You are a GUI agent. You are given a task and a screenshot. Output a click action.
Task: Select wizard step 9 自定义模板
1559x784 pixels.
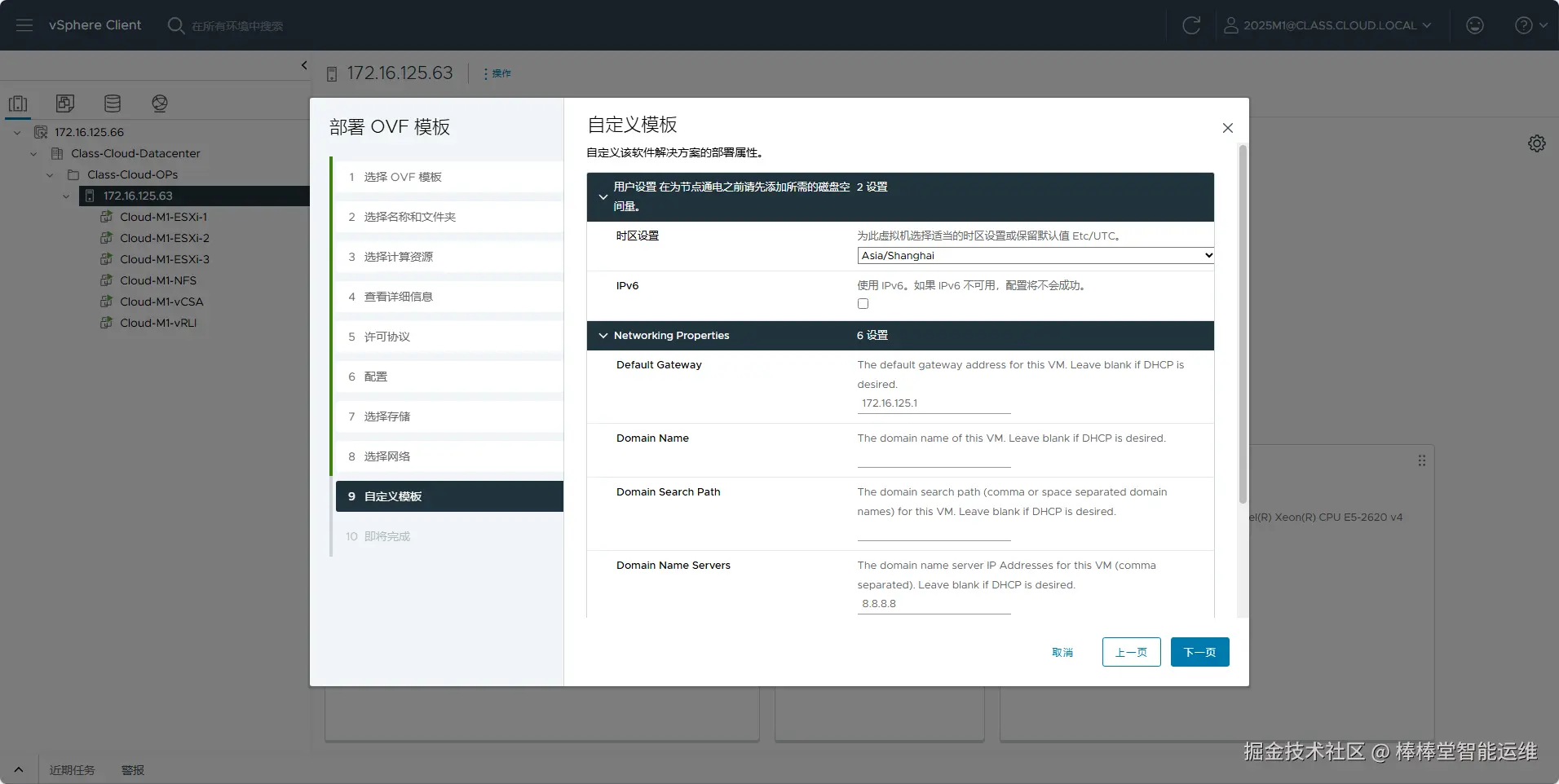[449, 496]
